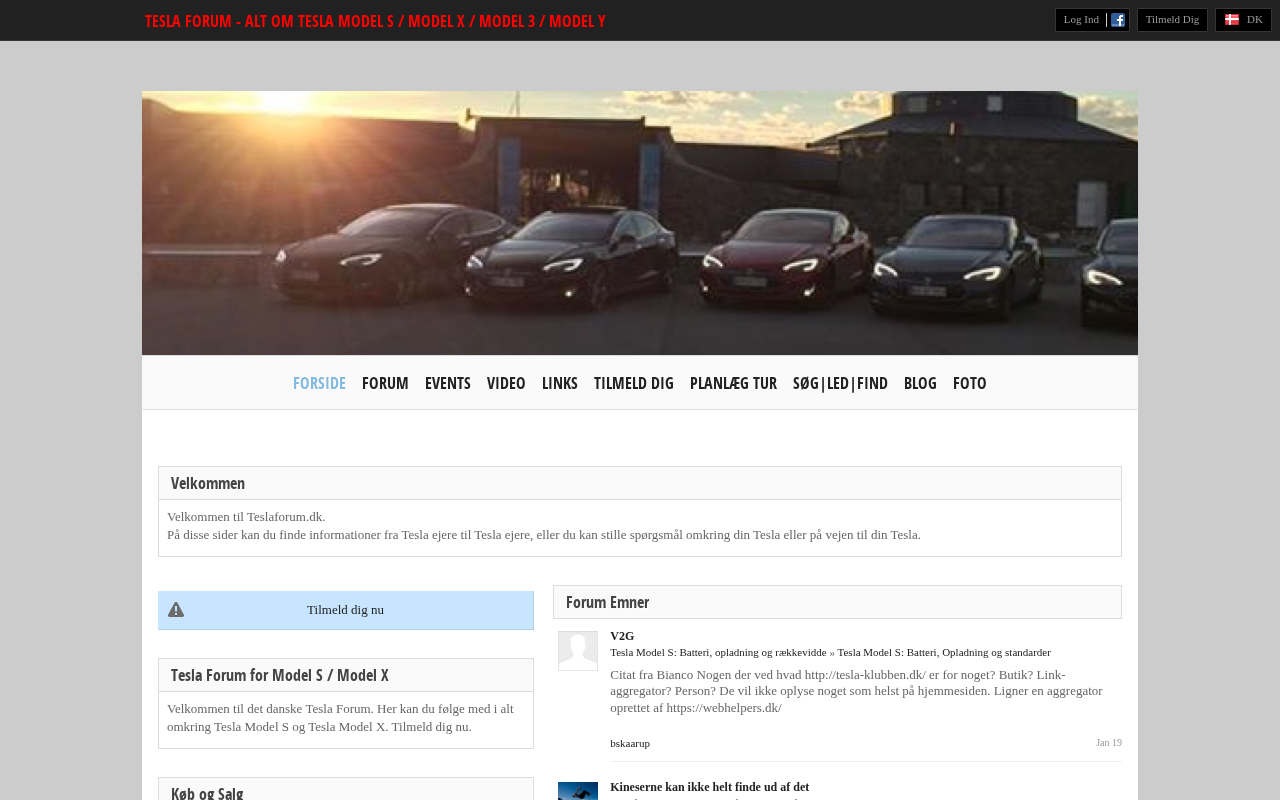Open the DK language selector

click(x=1243, y=20)
